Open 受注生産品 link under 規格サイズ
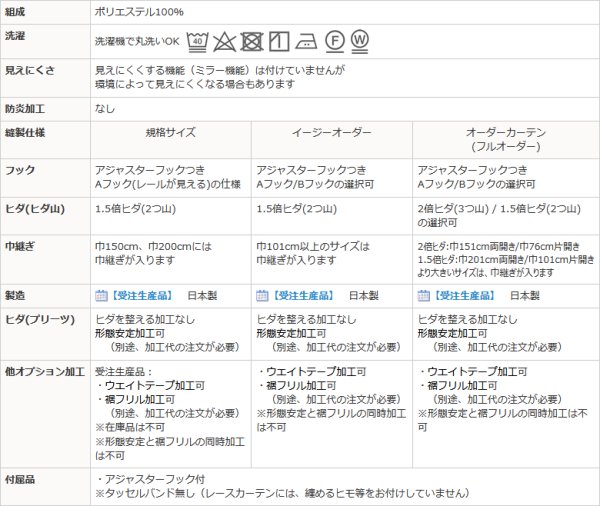Viewport: 600px width, 506px height. coord(142,296)
